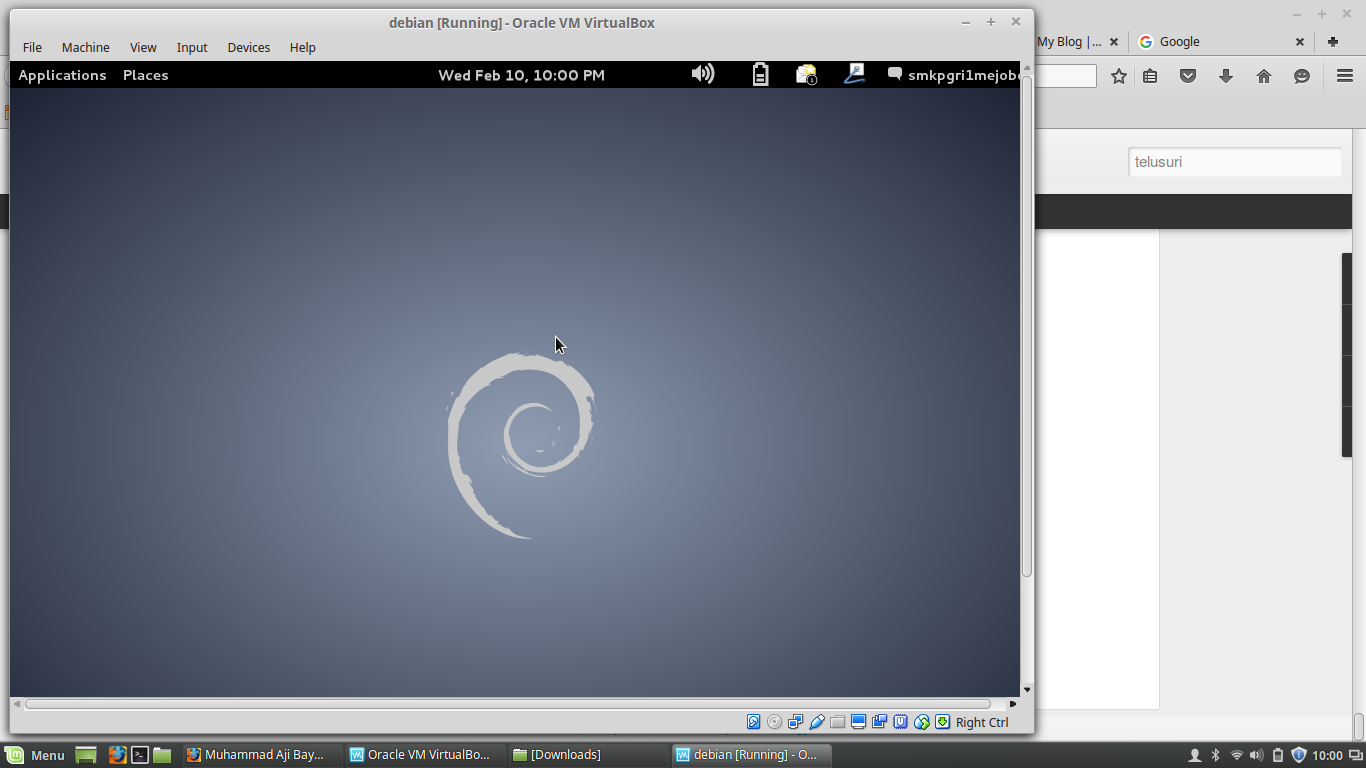Image resolution: width=1366 pixels, height=768 pixels.
Task: Click the VirtualBox USB devices icon
Action: pos(816,722)
